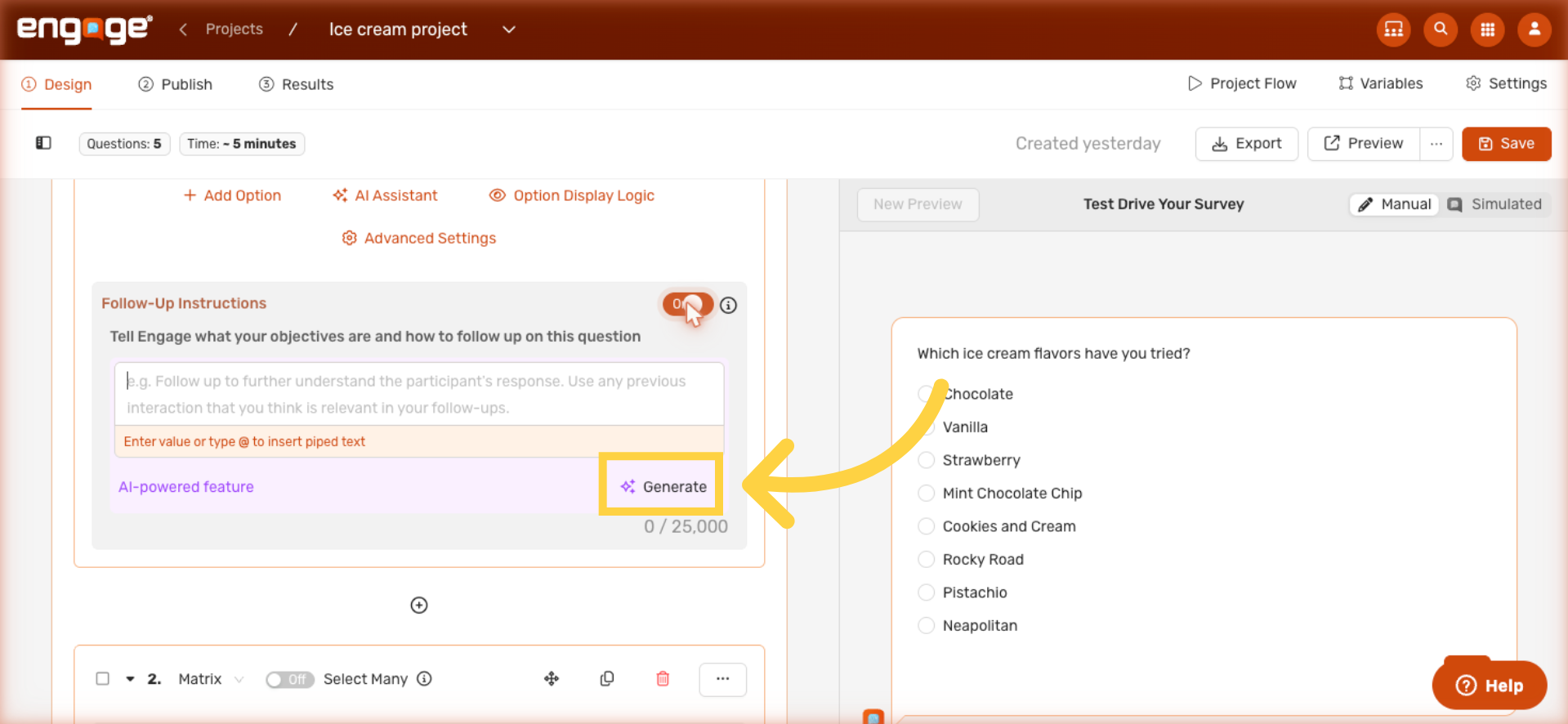This screenshot has width=1568, height=724.
Task: Open the apps grid icon
Action: (x=1487, y=29)
